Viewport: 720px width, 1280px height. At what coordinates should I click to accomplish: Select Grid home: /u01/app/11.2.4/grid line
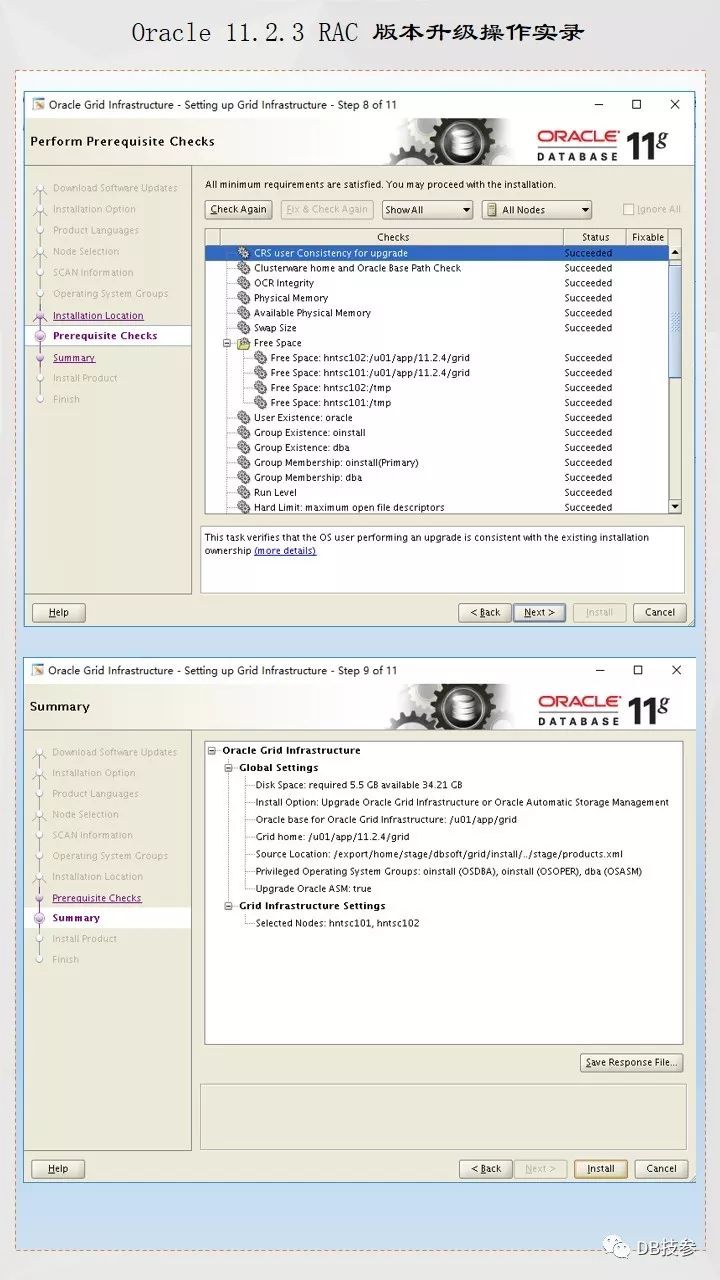332,837
